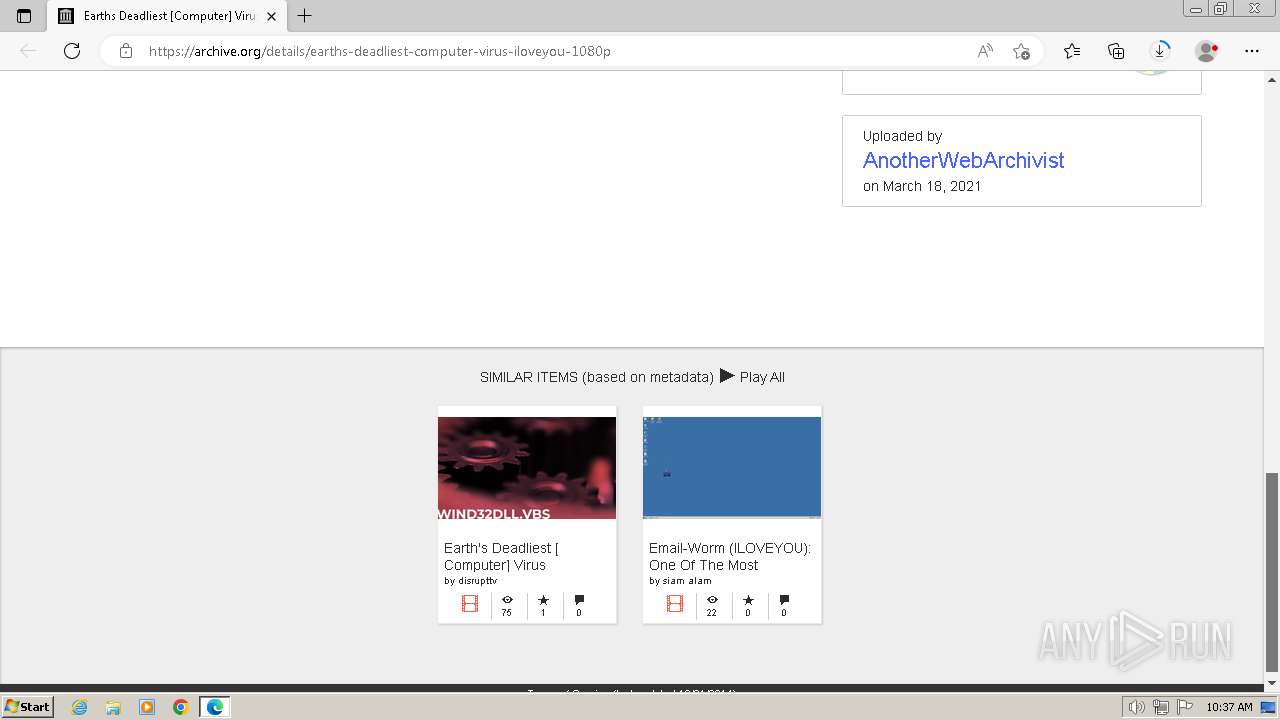Select Microsoft Edge taskbar button
Viewport: 1280px width, 720px height.
pyautogui.click(x=215, y=707)
